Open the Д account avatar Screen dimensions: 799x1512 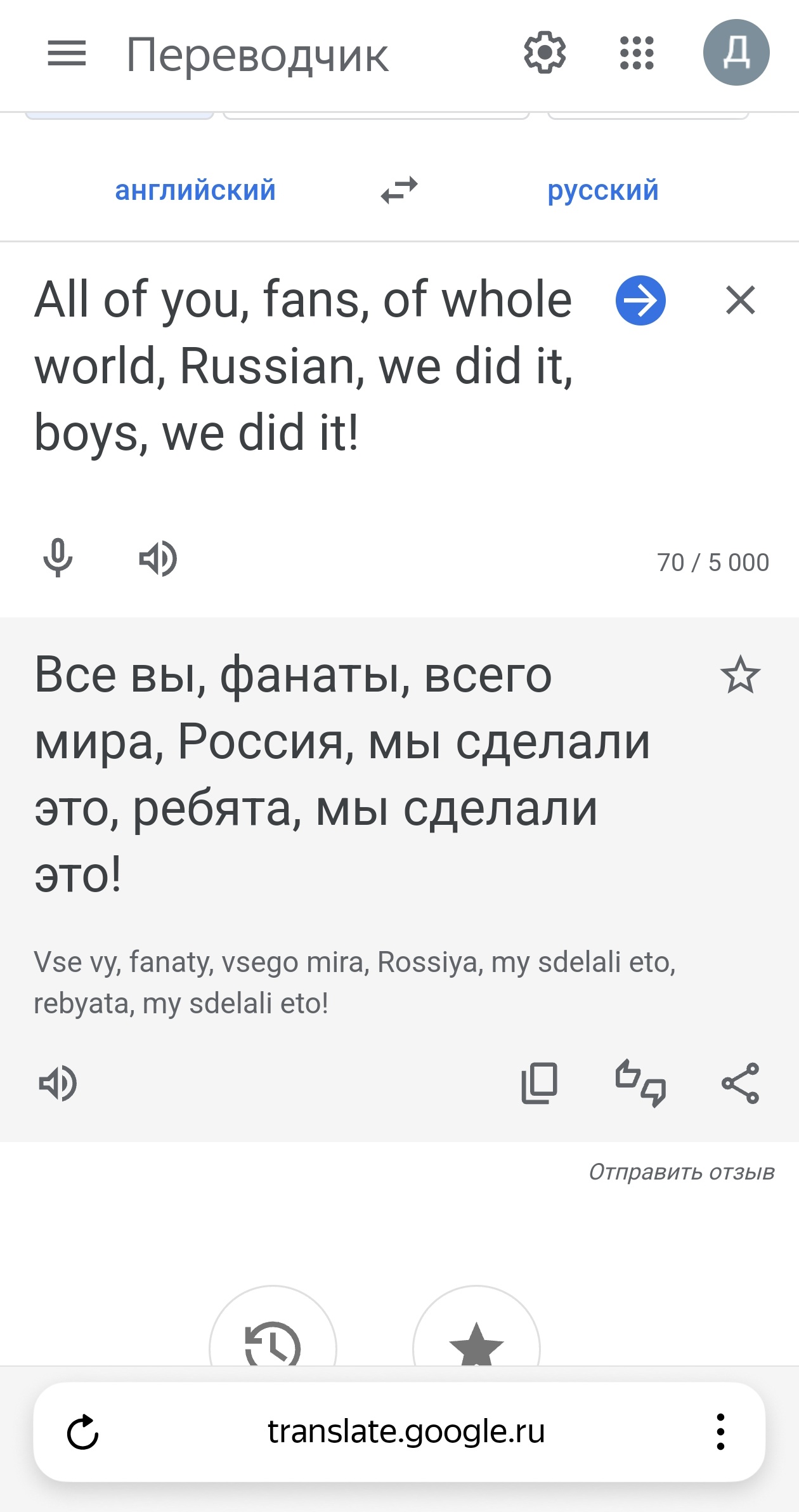(x=736, y=53)
